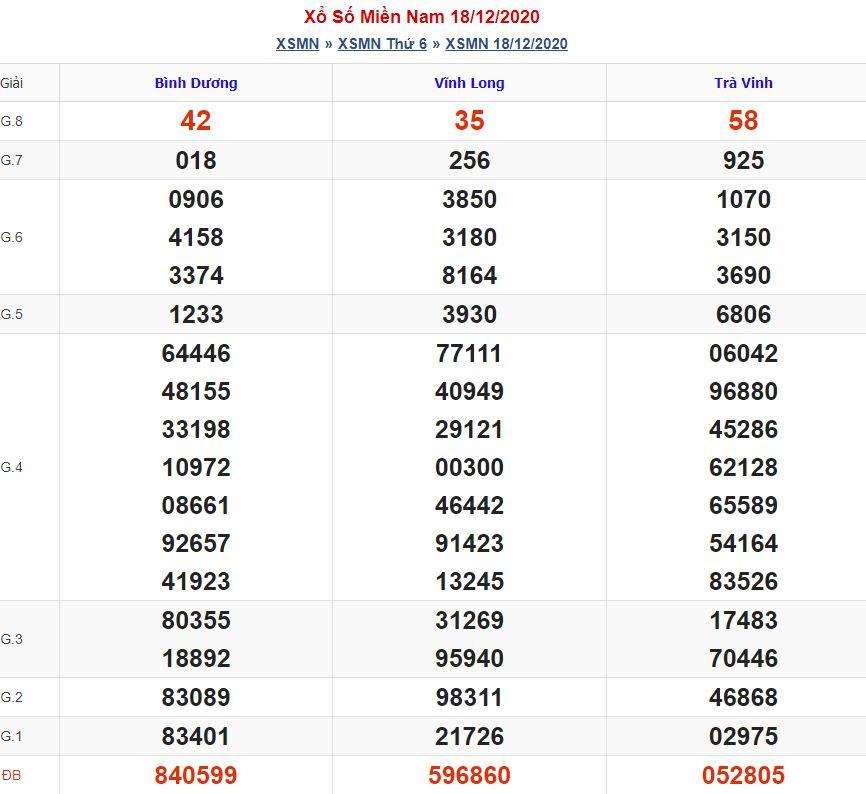866x794 pixels.
Task: Click the page title Xổ Số Miền Nam 18/12/2020
Action: tap(421, 17)
